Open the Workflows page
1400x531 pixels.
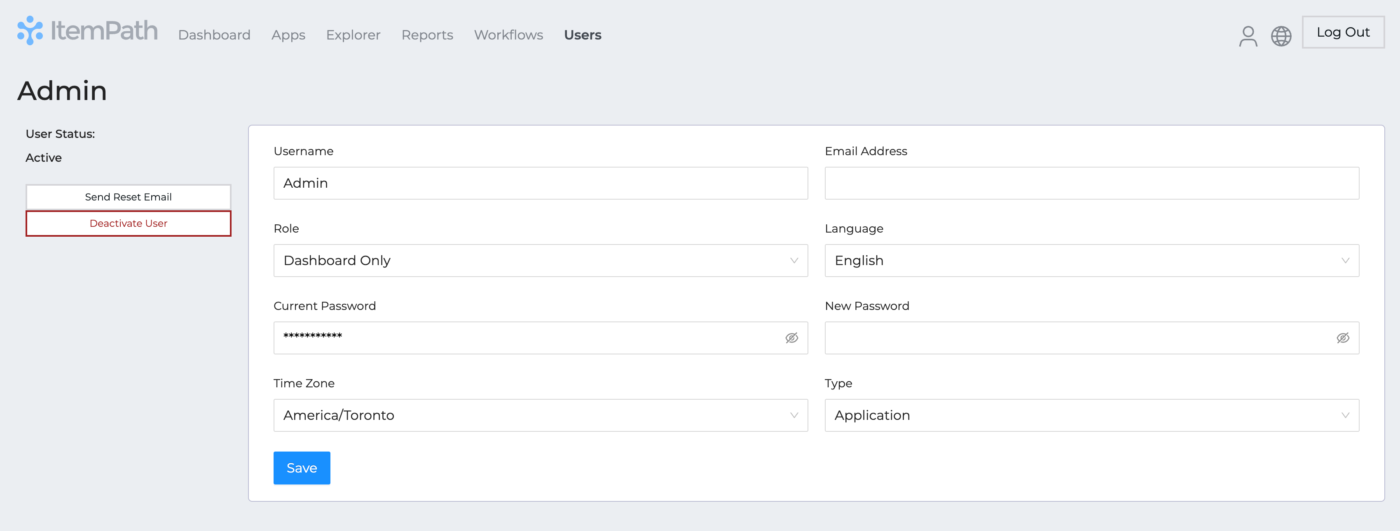point(508,35)
